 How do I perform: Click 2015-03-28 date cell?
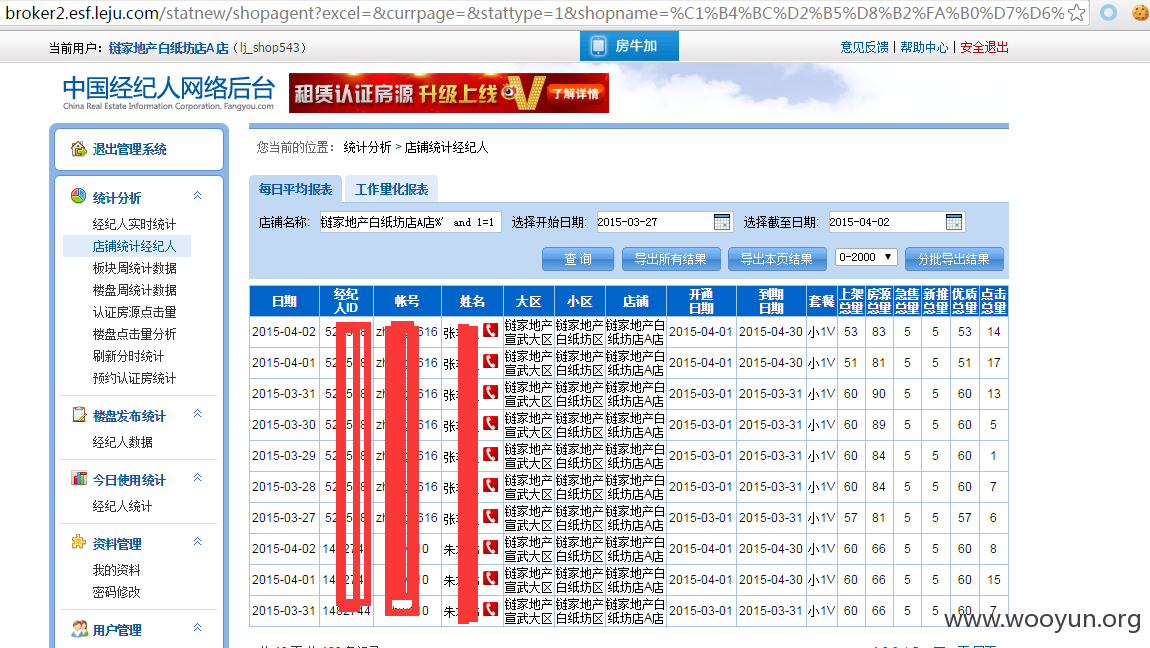tap(284, 486)
